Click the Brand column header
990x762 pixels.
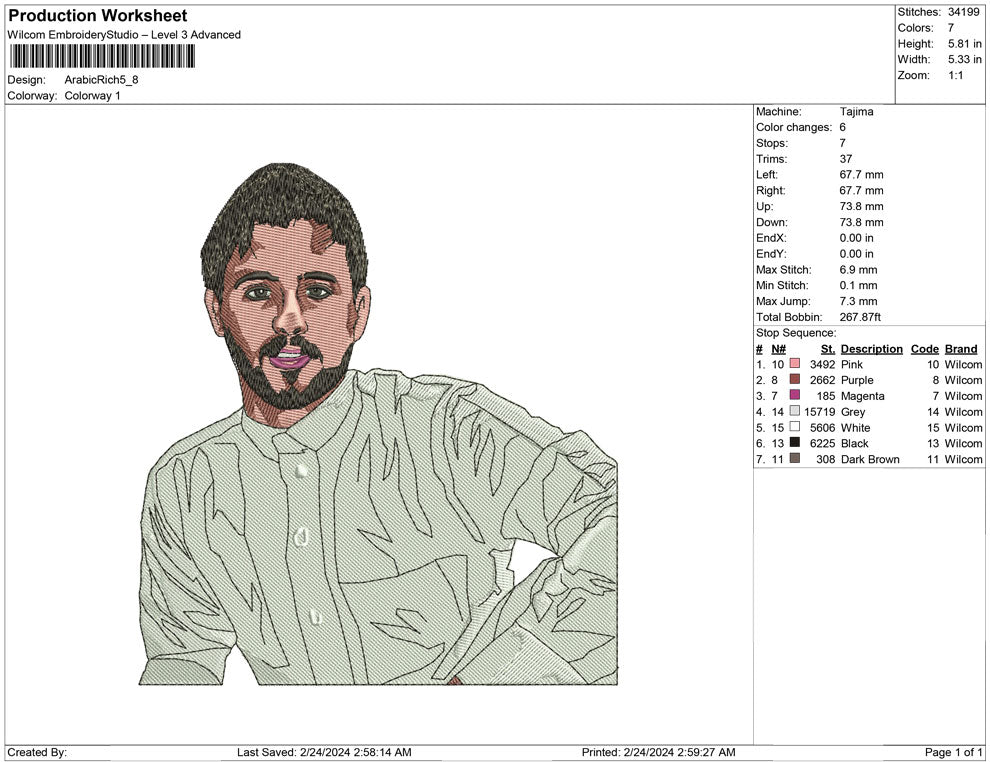click(x=961, y=349)
